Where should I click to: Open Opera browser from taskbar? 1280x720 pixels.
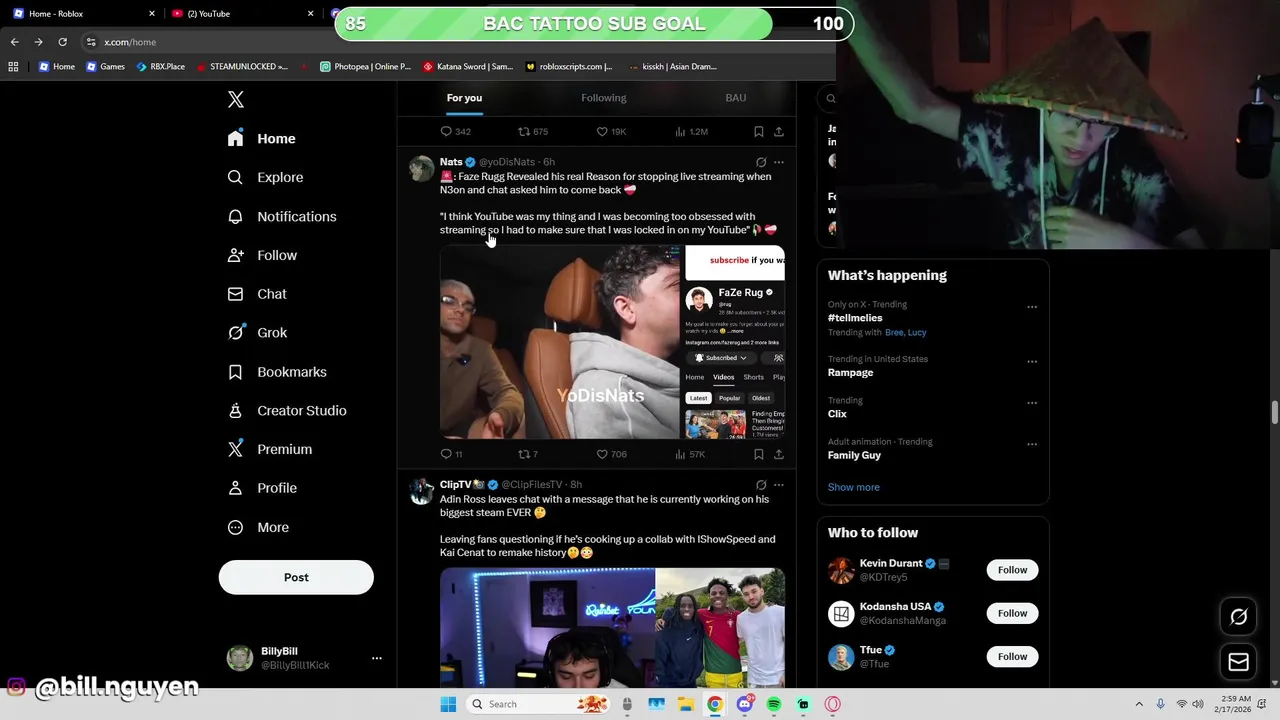click(x=832, y=704)
